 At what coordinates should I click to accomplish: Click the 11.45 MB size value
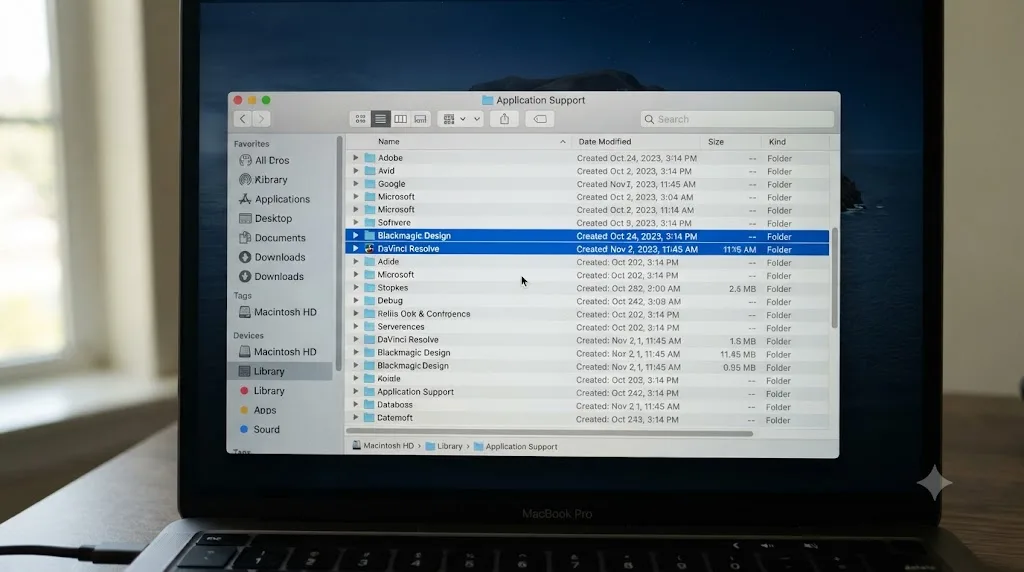point(738,355)
